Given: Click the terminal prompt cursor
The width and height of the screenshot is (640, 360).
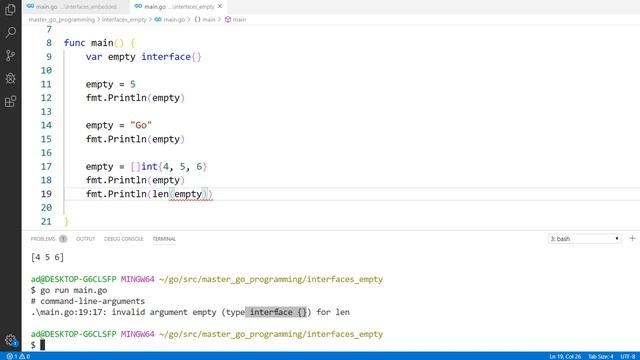Looking at the screenshot, I should coord(42,345).
